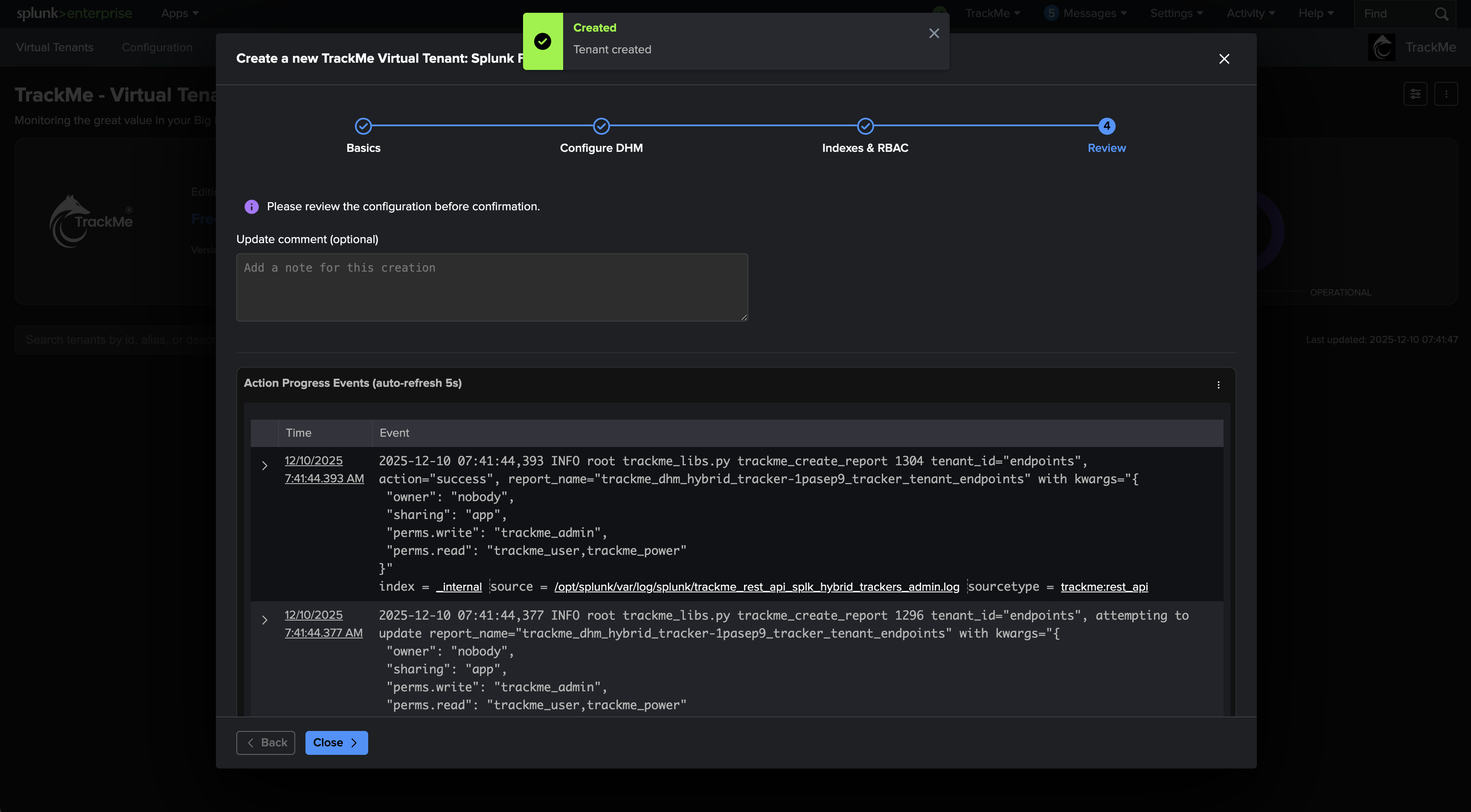
Task: Click the Basics step checkmark icon
Action: pos(363,126)
